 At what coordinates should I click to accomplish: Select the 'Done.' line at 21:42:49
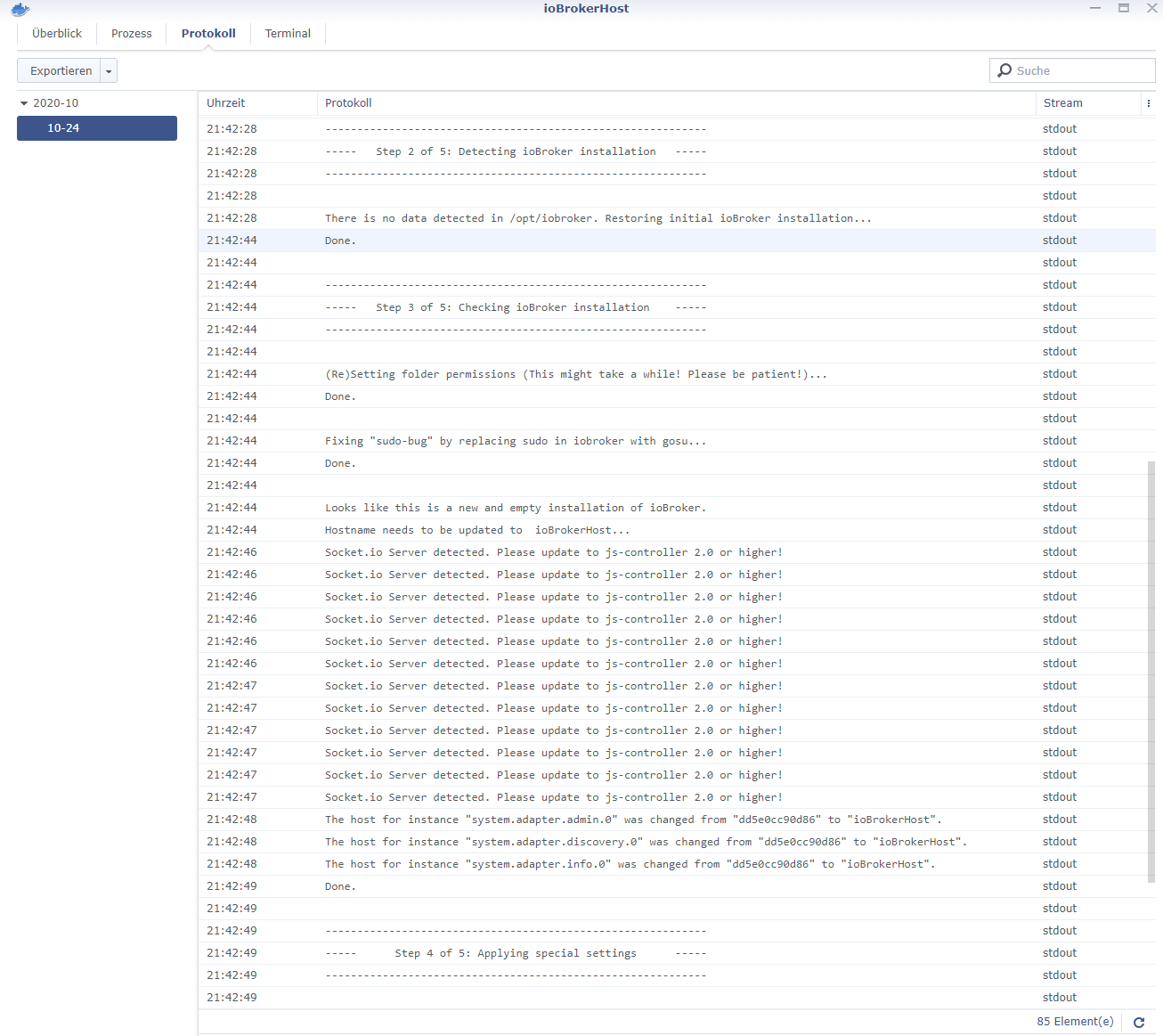677,886
